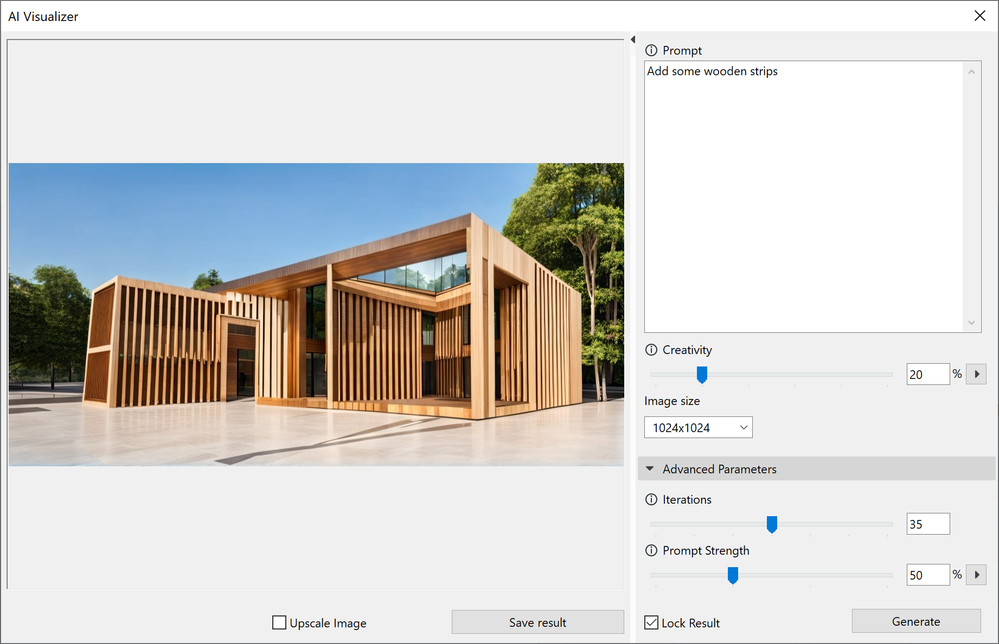Uncheck the Lock Result checkbox
The height and width of the screenshot is (644, 999).
click(x=651, y=622)
